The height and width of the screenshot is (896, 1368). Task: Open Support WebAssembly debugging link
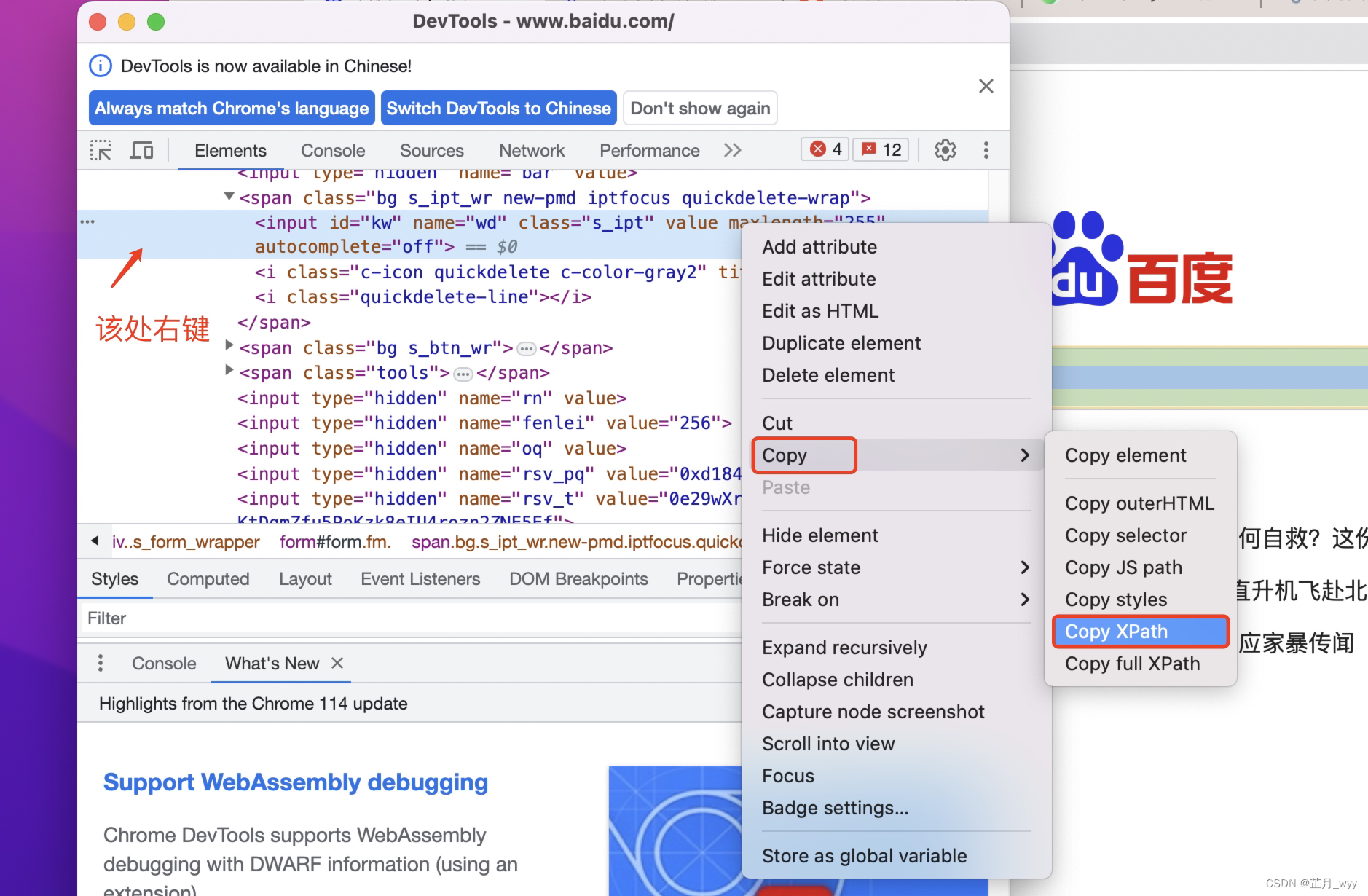[x=295, y=782]
